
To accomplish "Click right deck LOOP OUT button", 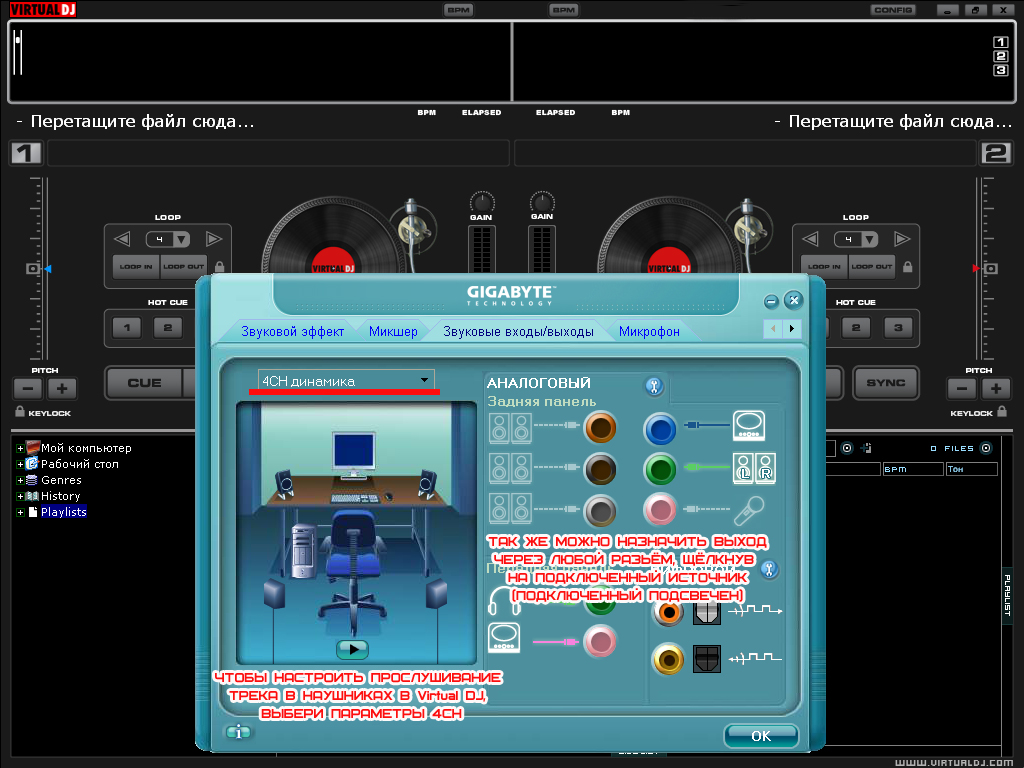I will pos(871,266).
